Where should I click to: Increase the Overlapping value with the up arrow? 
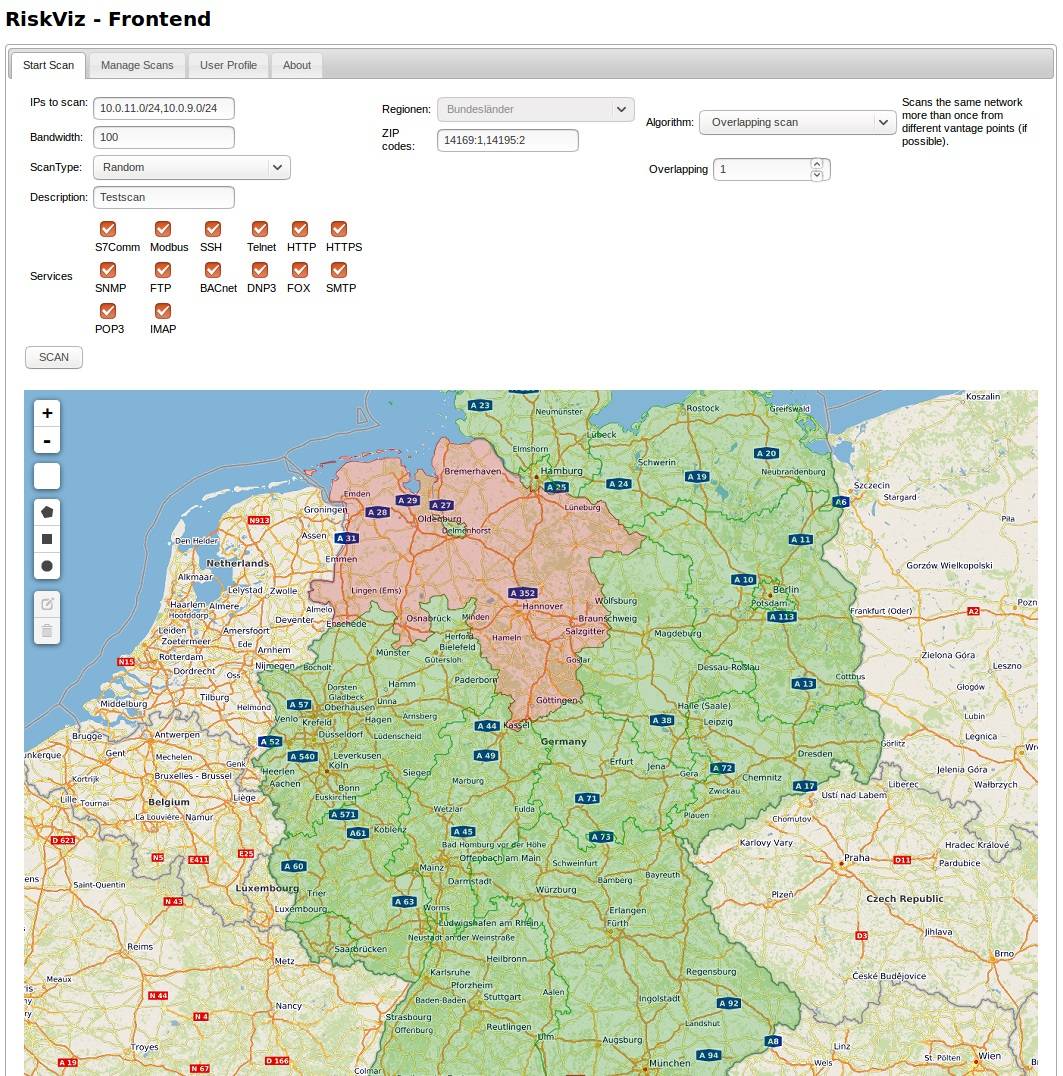[819, 164]
